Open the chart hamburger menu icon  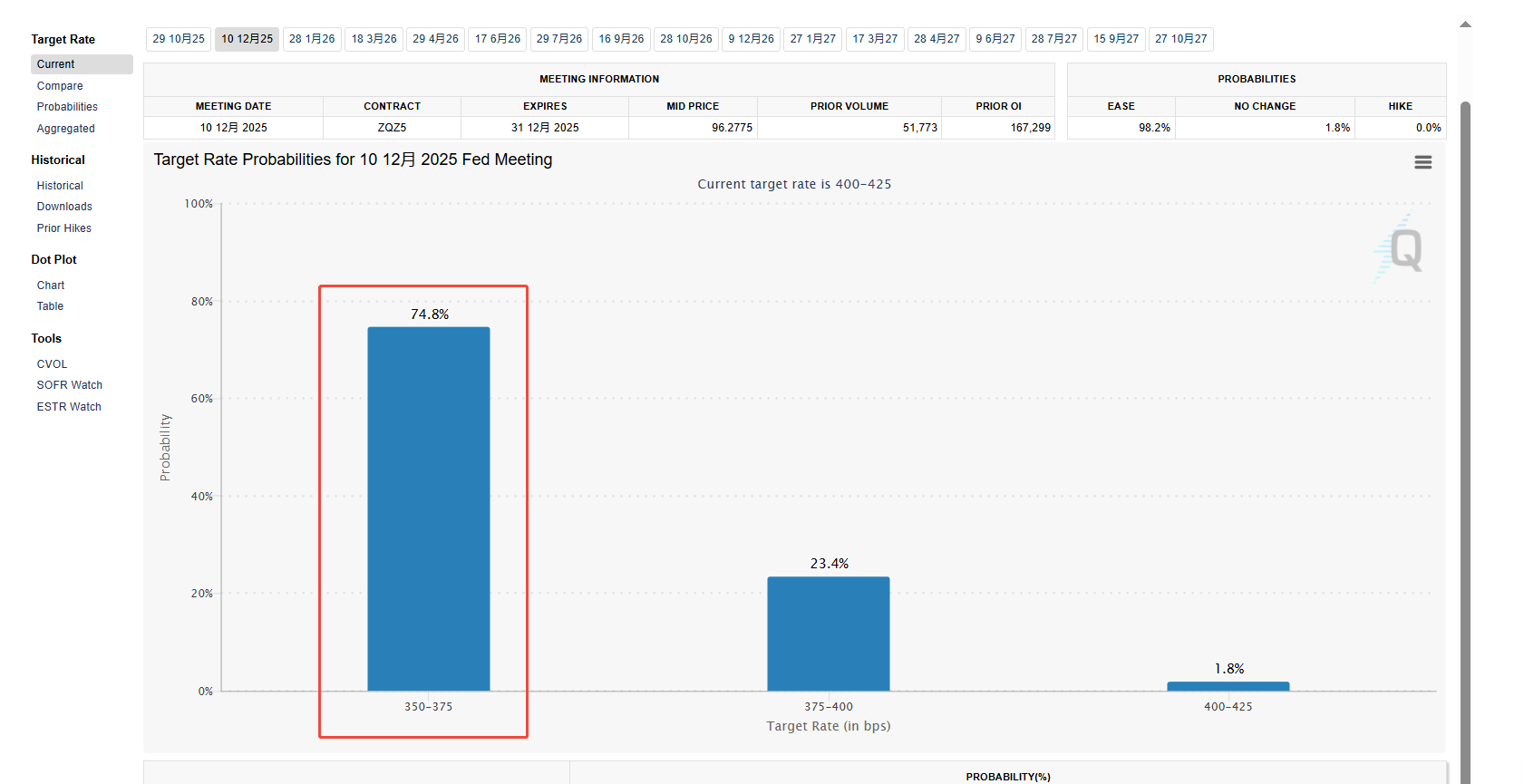pyautogui.click(x=1422, y=162)
